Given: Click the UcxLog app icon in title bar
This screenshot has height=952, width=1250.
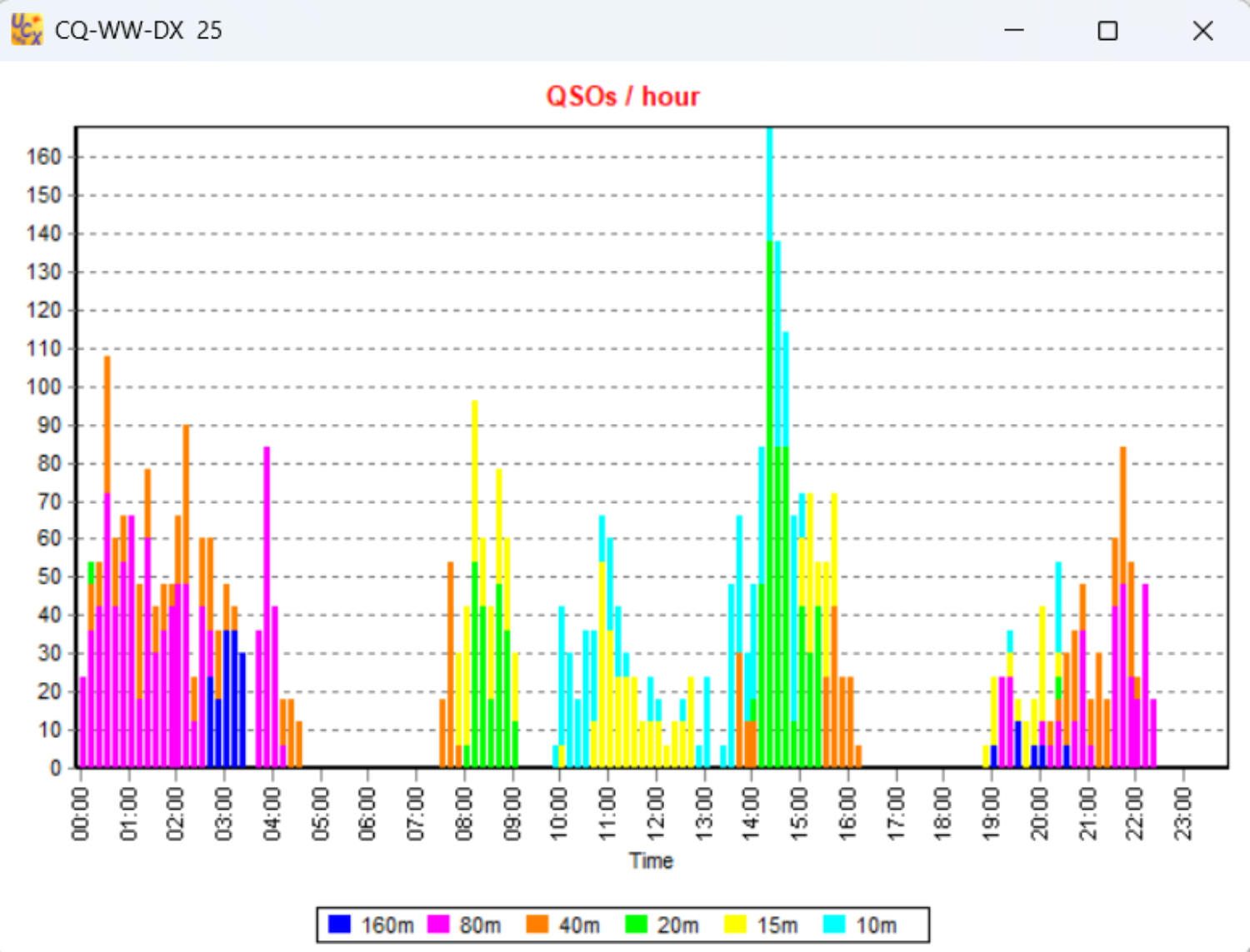Looking at the screenshot, I should click(27, 30).
